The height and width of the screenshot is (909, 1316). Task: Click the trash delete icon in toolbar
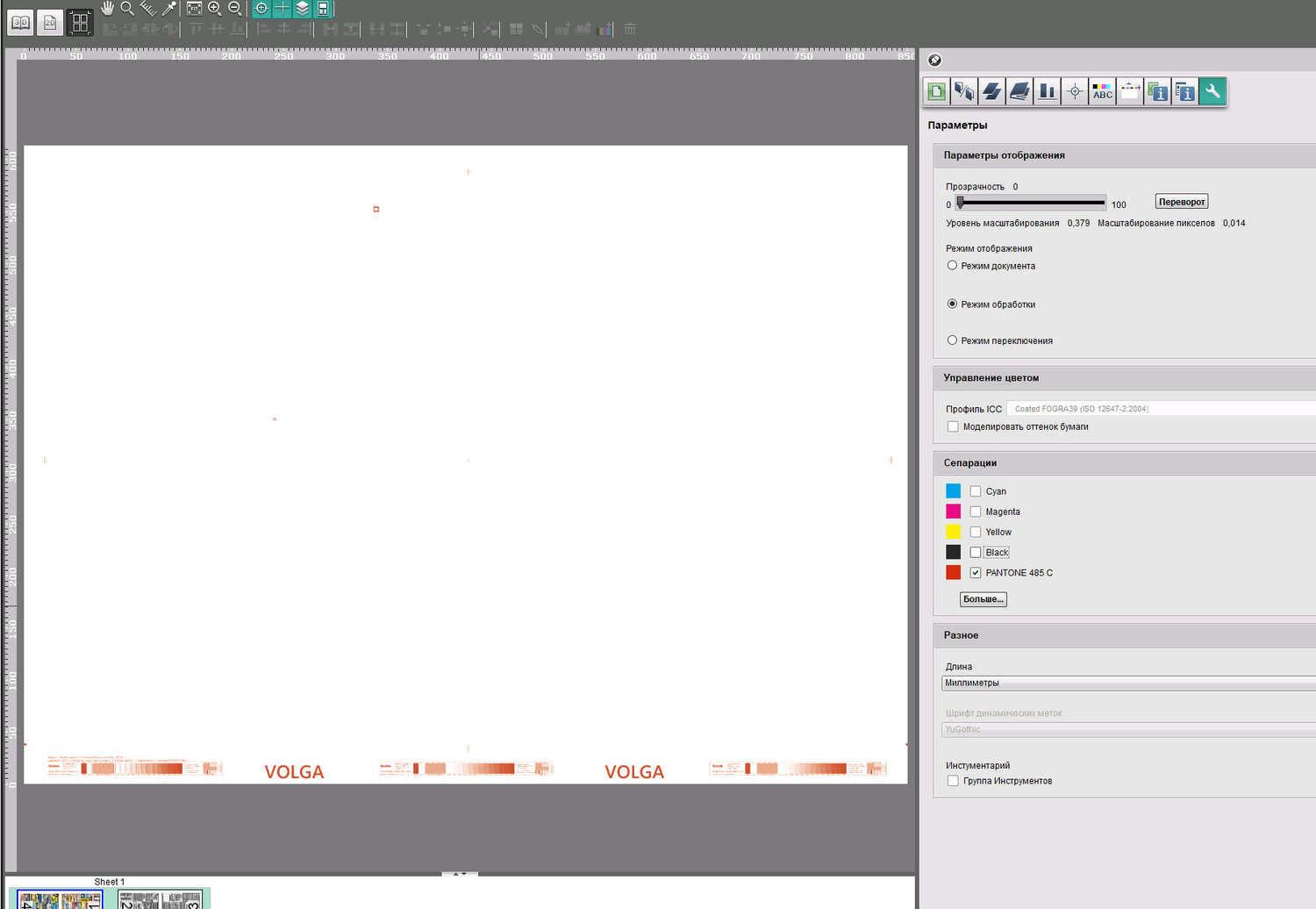click(630, 29)
